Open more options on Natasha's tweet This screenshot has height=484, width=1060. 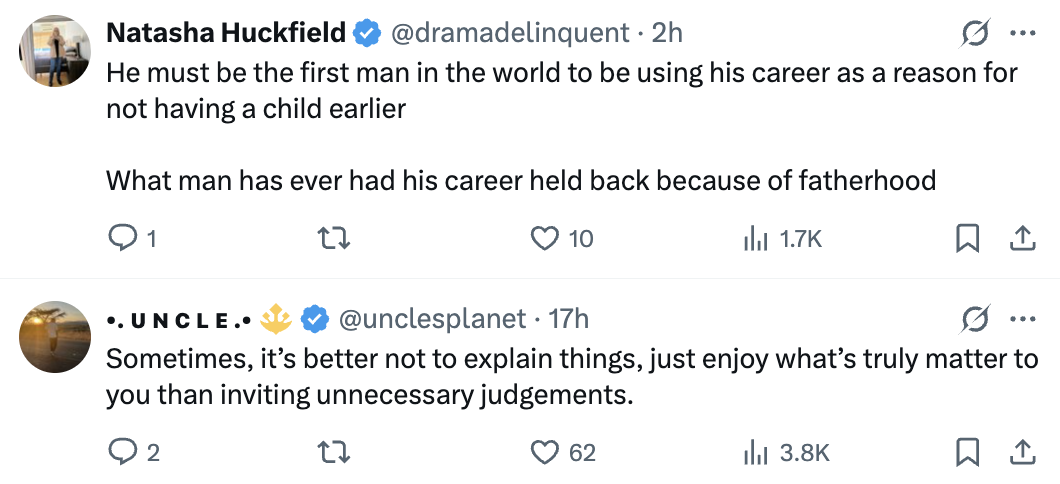click(x=1022, y=33)
